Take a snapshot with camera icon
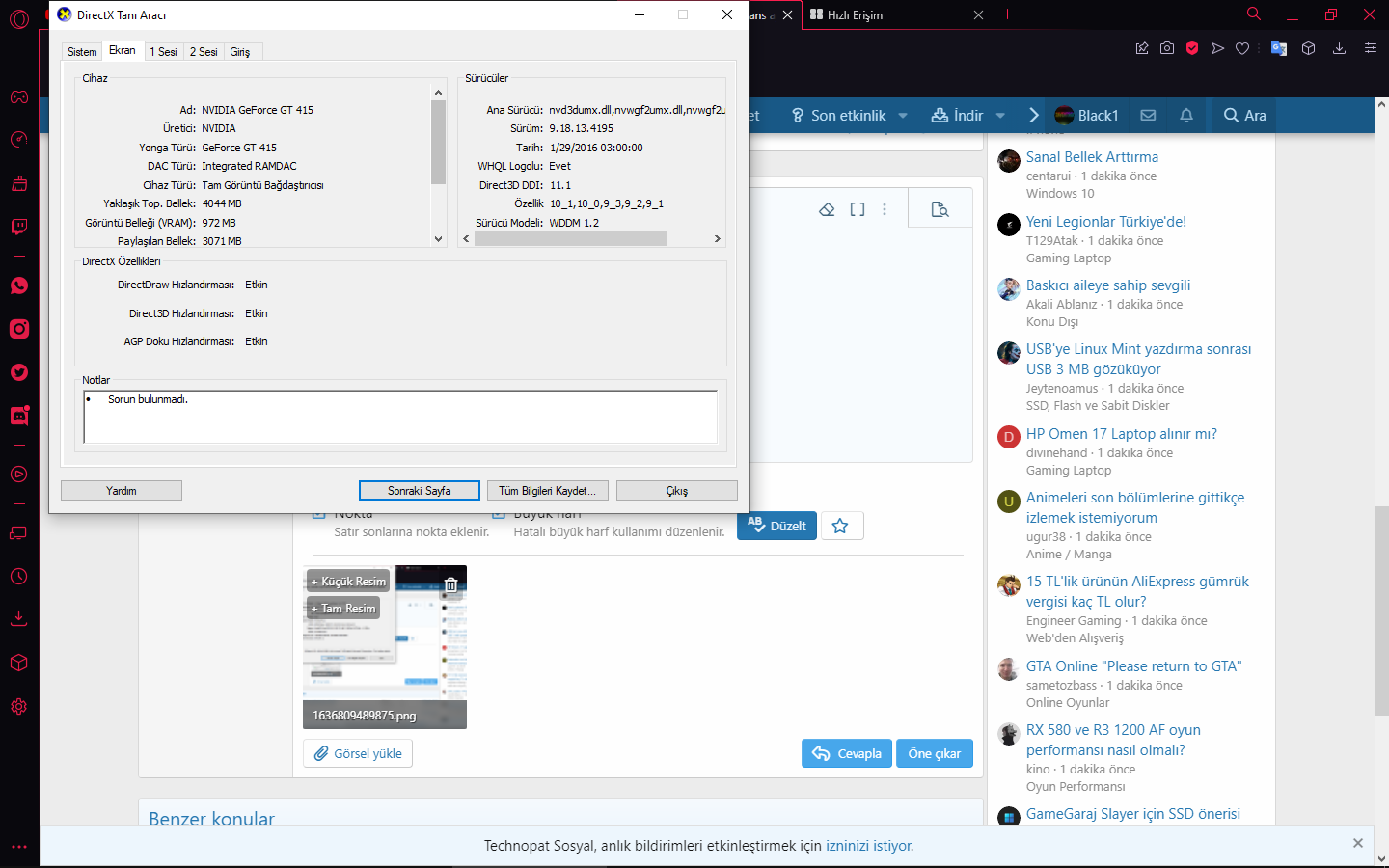The image size is (1389, 868). tap(1167, 48)
